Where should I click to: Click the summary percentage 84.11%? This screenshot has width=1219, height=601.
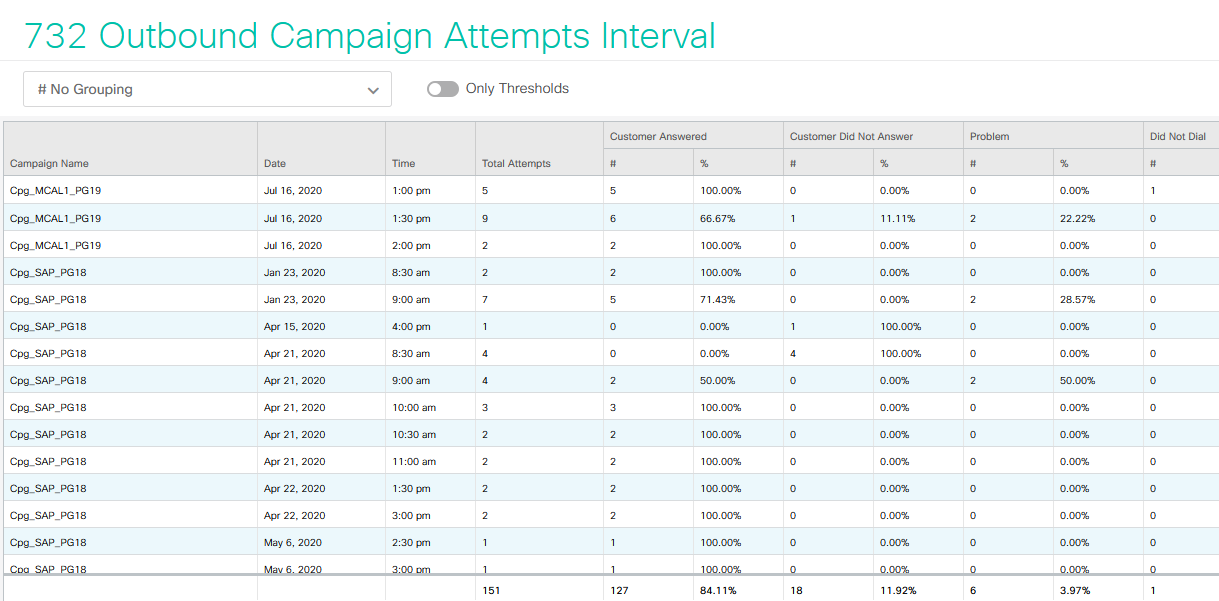(718, 590)
